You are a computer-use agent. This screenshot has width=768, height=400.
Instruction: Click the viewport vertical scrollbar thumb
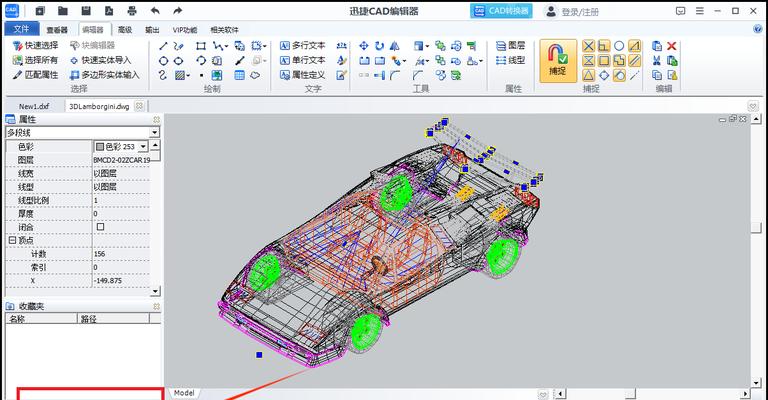tap(756, 227)
